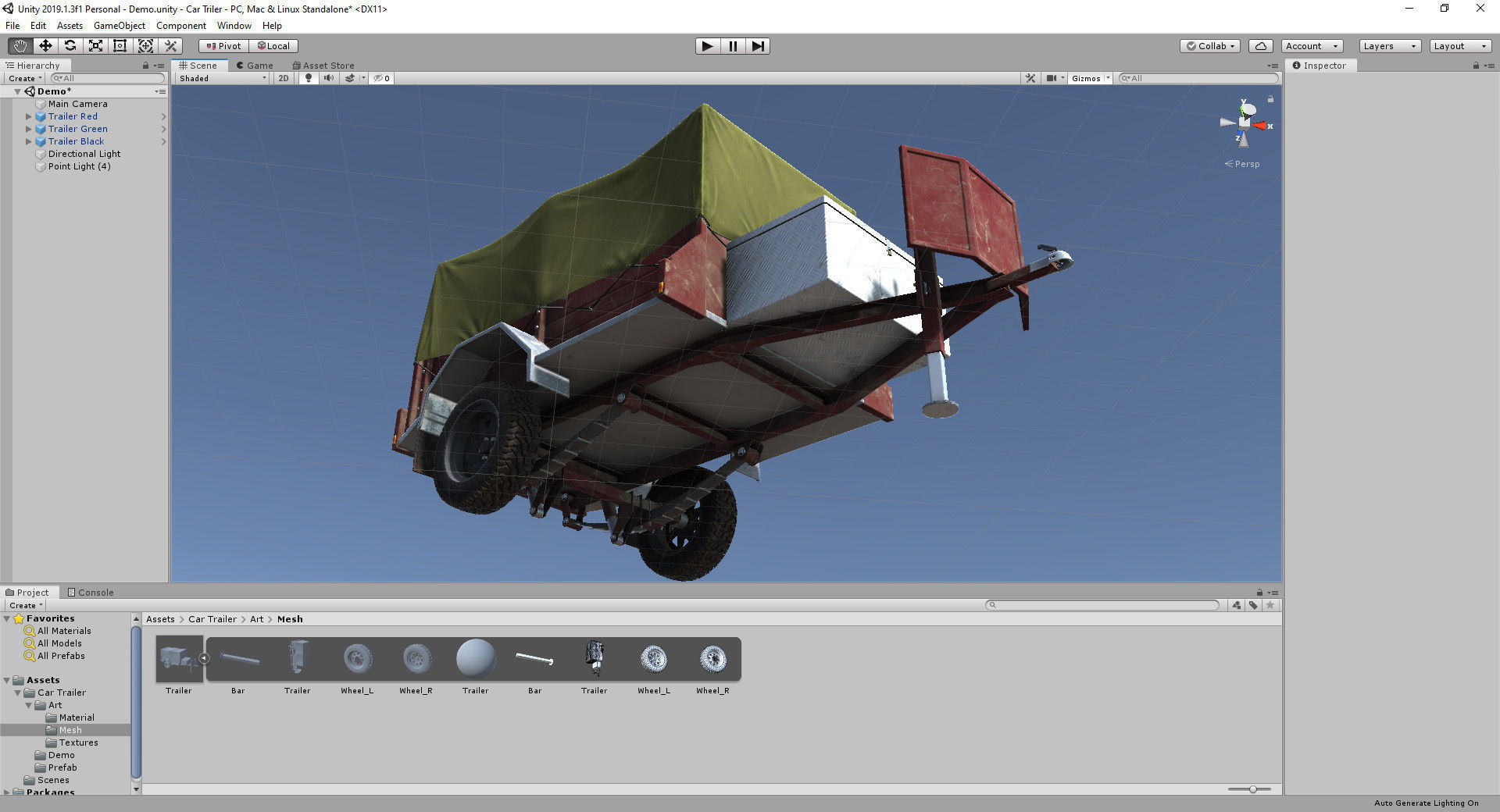Toggle scene lighting bulb icon
The image size is (1500, 812).
pyautogui.click(x=309, y=78)
